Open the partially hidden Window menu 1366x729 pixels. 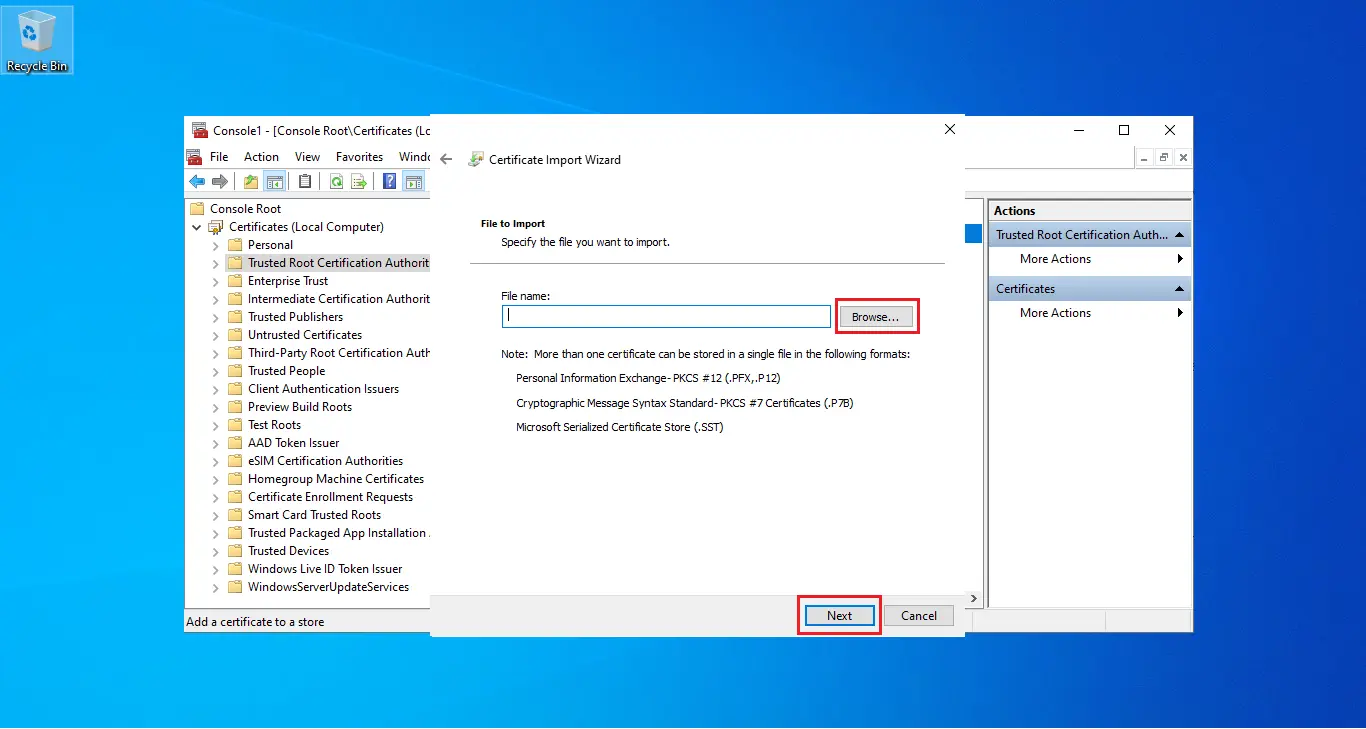coord(413,157)
